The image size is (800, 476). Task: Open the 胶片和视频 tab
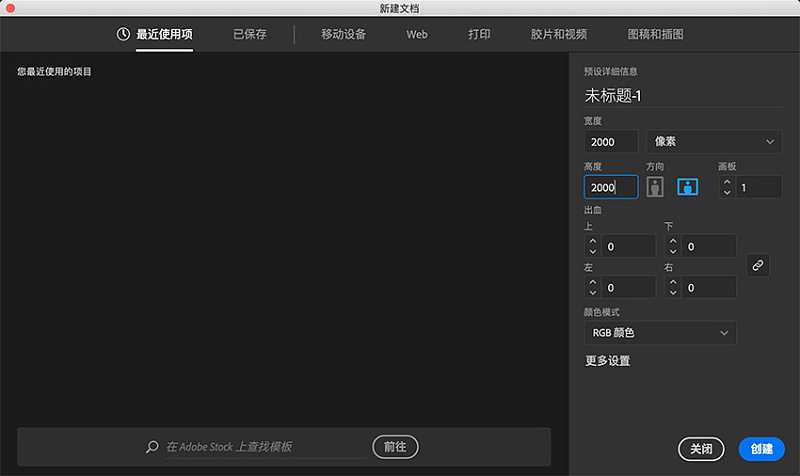(x=559, y=34)
